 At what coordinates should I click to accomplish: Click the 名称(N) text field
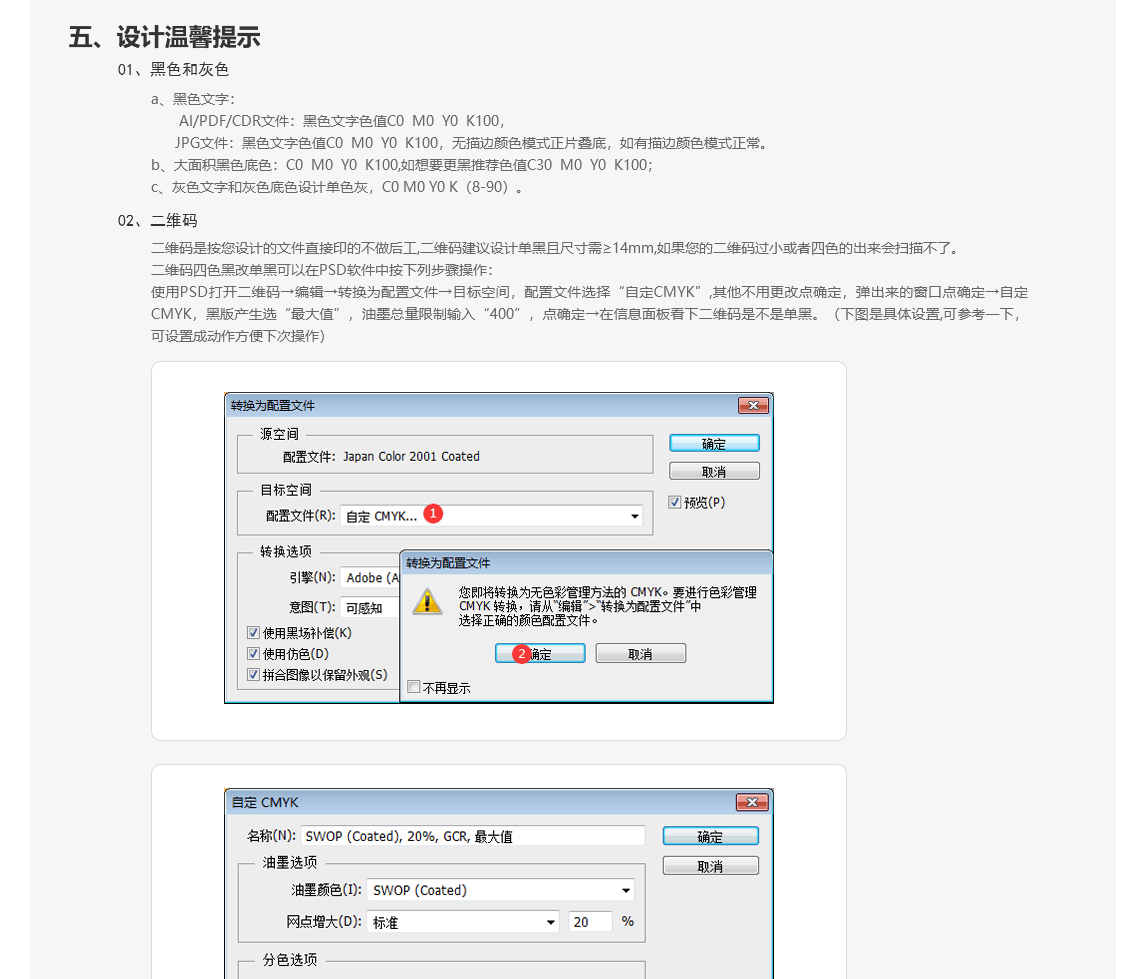click(x=472, y=836)
